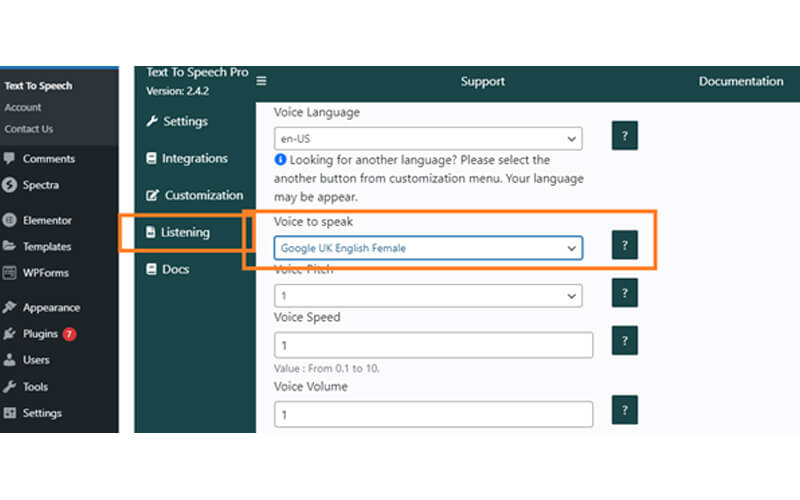Screen dimensions: 800x500
Task: Open Templates admin menu item
Action: click(x=47, y=246)
